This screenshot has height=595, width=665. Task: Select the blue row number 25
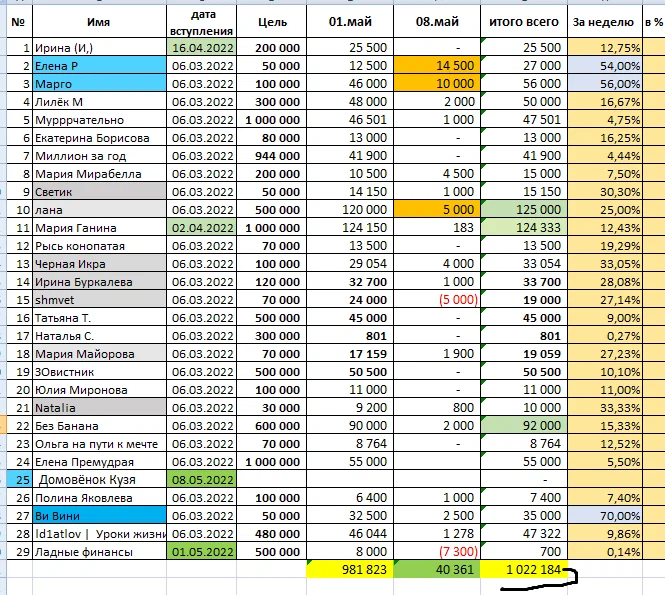(20, 480)
